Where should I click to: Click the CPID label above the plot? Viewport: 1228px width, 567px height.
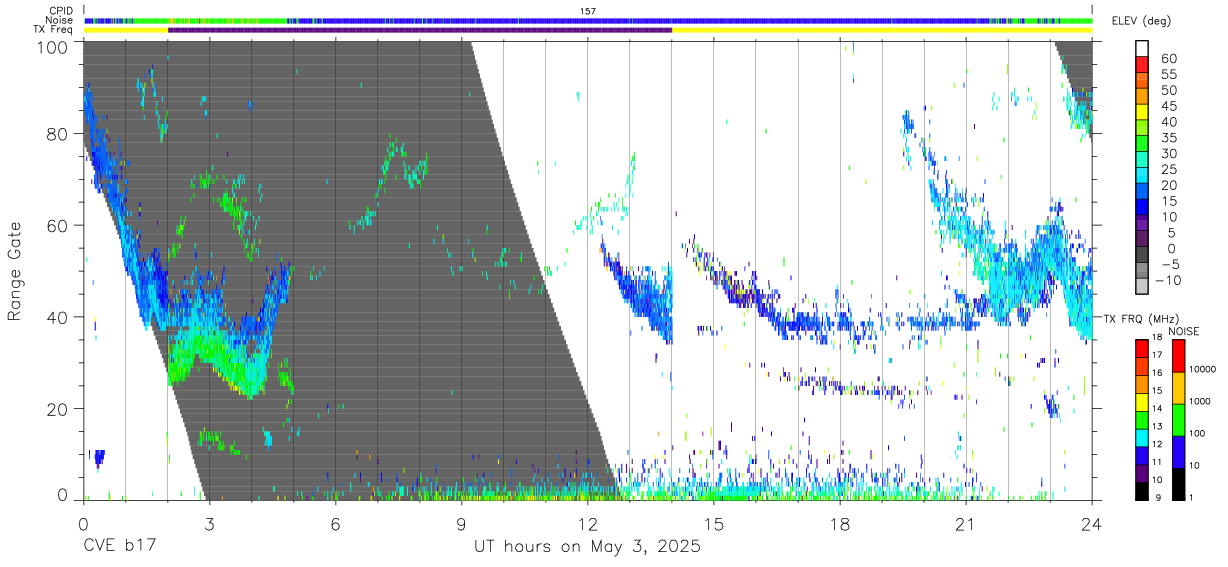[60, 11]
